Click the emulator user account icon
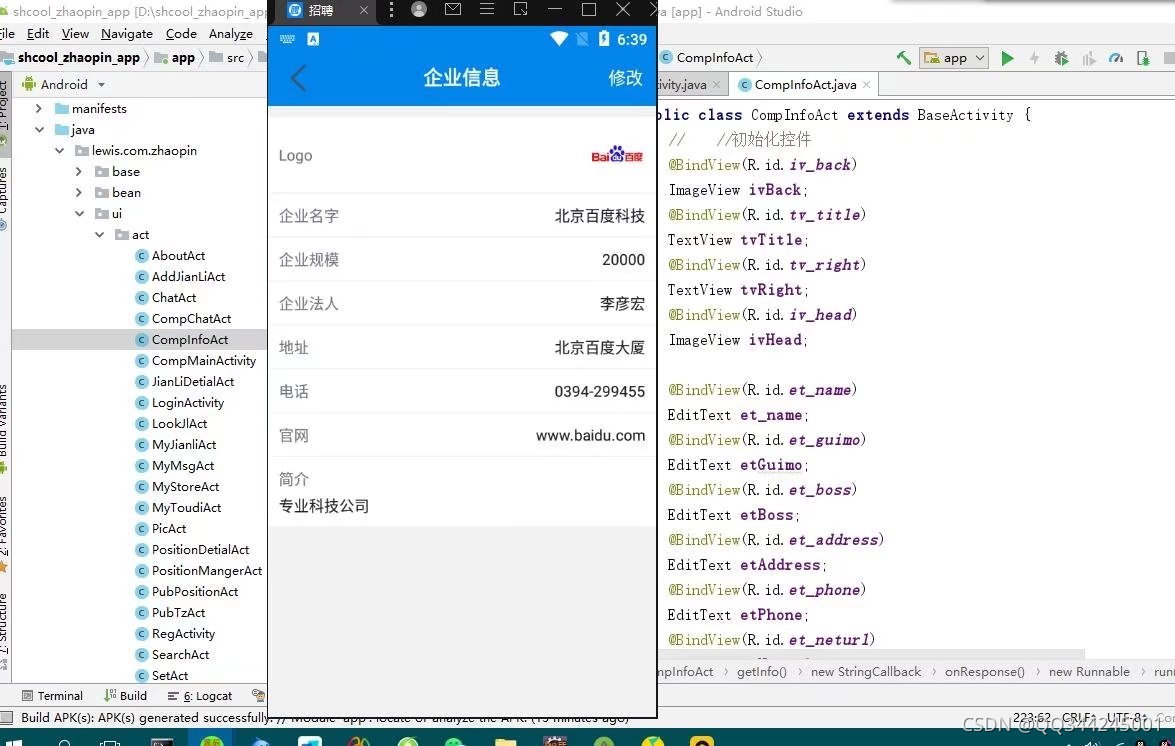This screenshot has width=1175, height=746. click(419, 10)
